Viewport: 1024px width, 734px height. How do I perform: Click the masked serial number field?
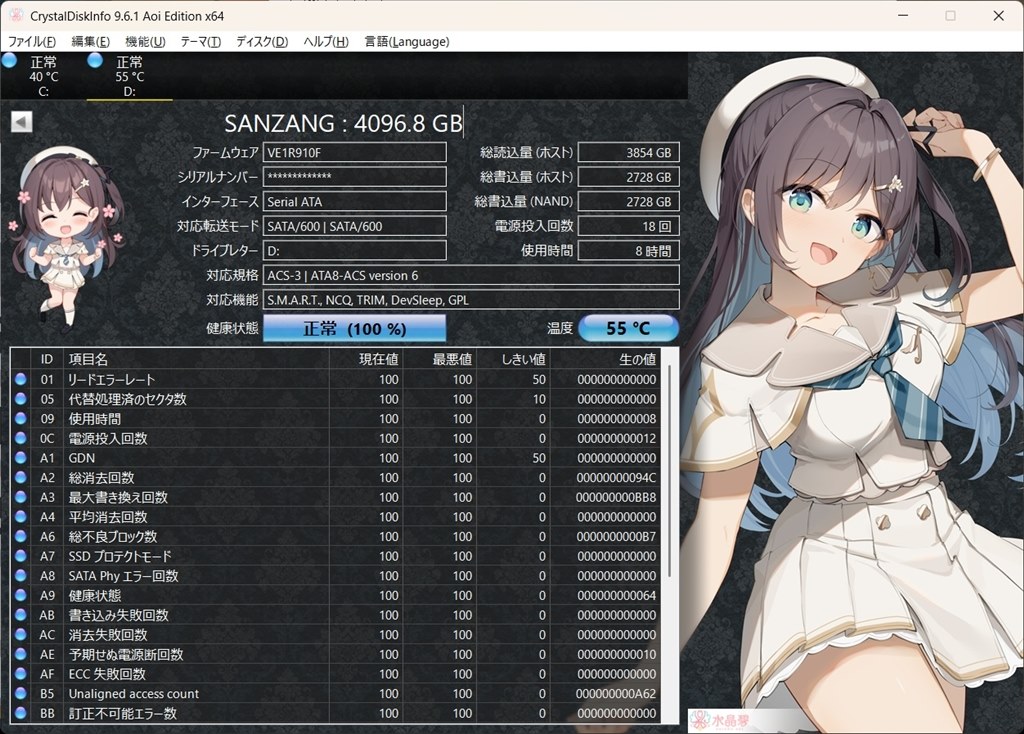point(355,177)
